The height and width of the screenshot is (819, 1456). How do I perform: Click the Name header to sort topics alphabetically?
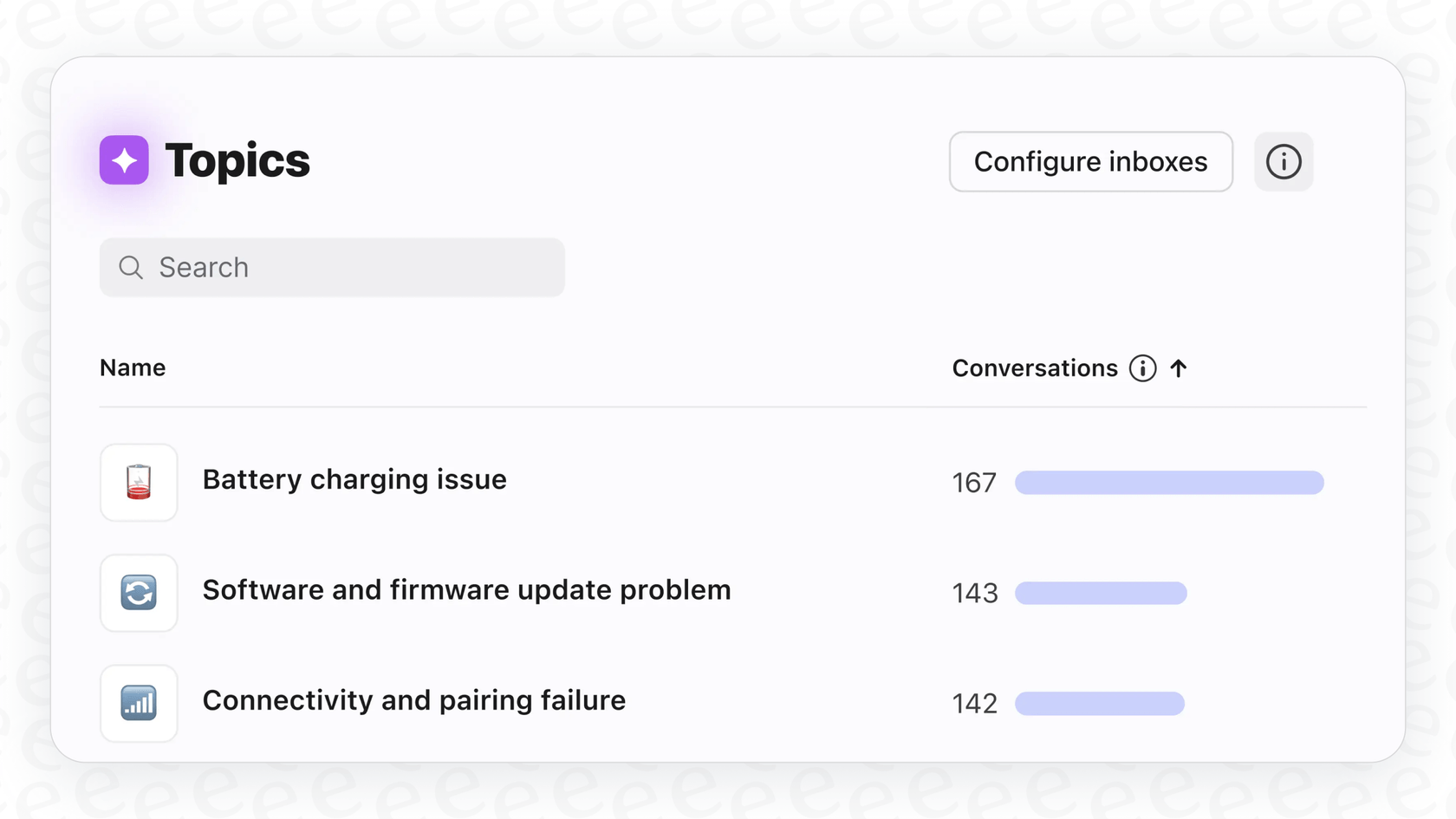click(132, 367)
